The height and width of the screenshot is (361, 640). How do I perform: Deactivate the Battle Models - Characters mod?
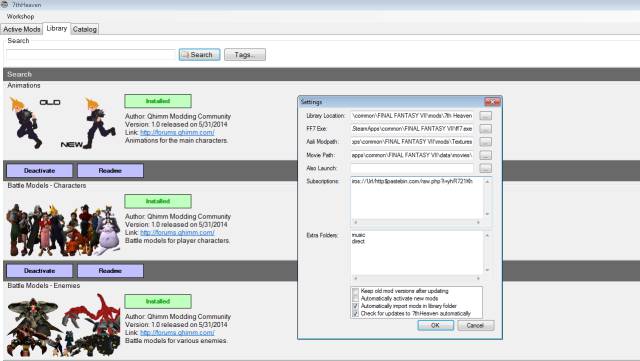coord(40,271)
